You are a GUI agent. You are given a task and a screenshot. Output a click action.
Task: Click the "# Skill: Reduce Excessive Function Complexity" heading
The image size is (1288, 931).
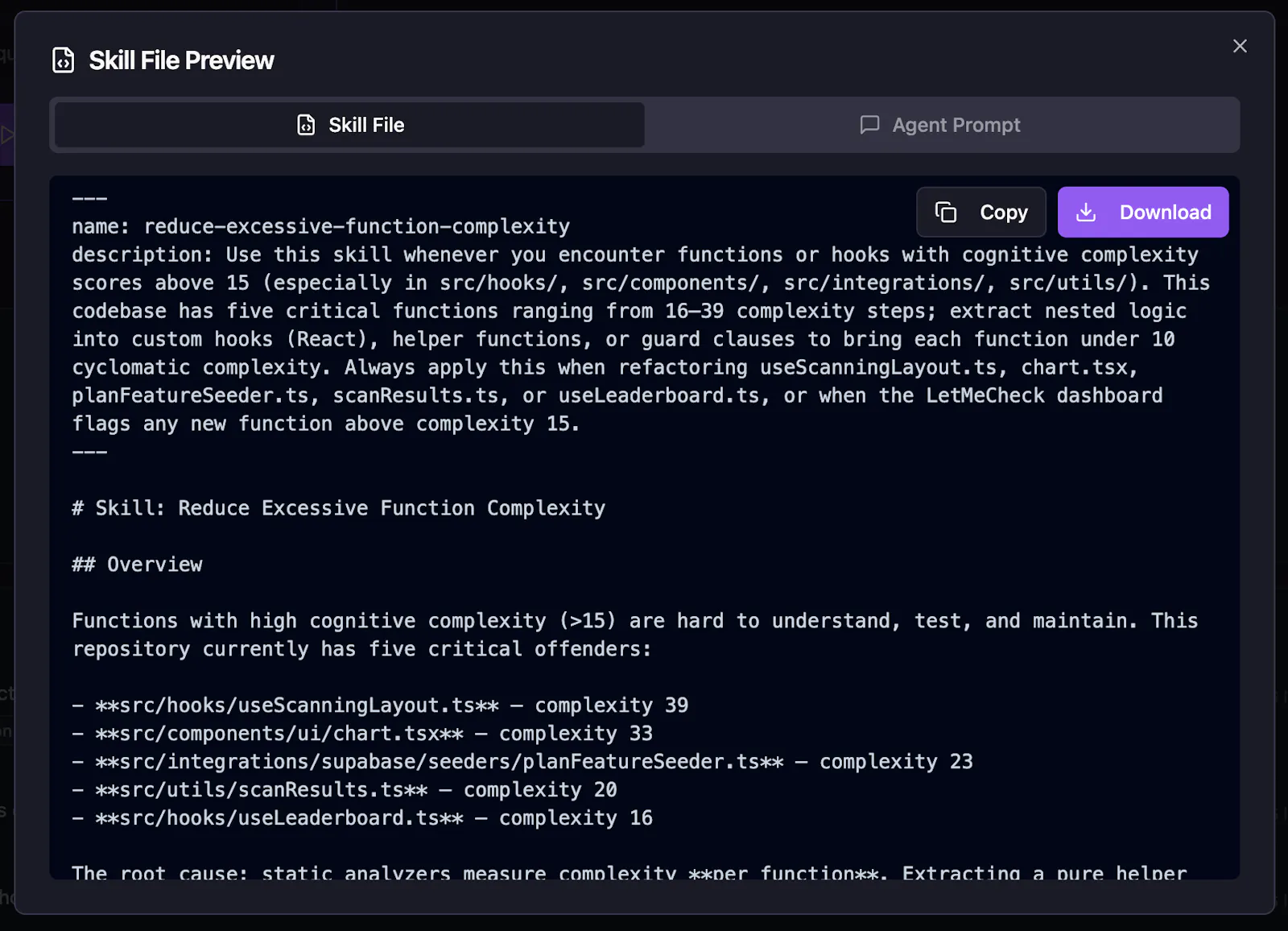tap(338, 508)
